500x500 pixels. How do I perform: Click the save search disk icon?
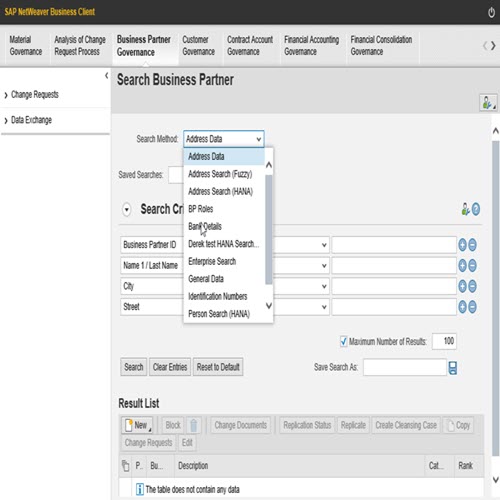[x=453, y=368]
